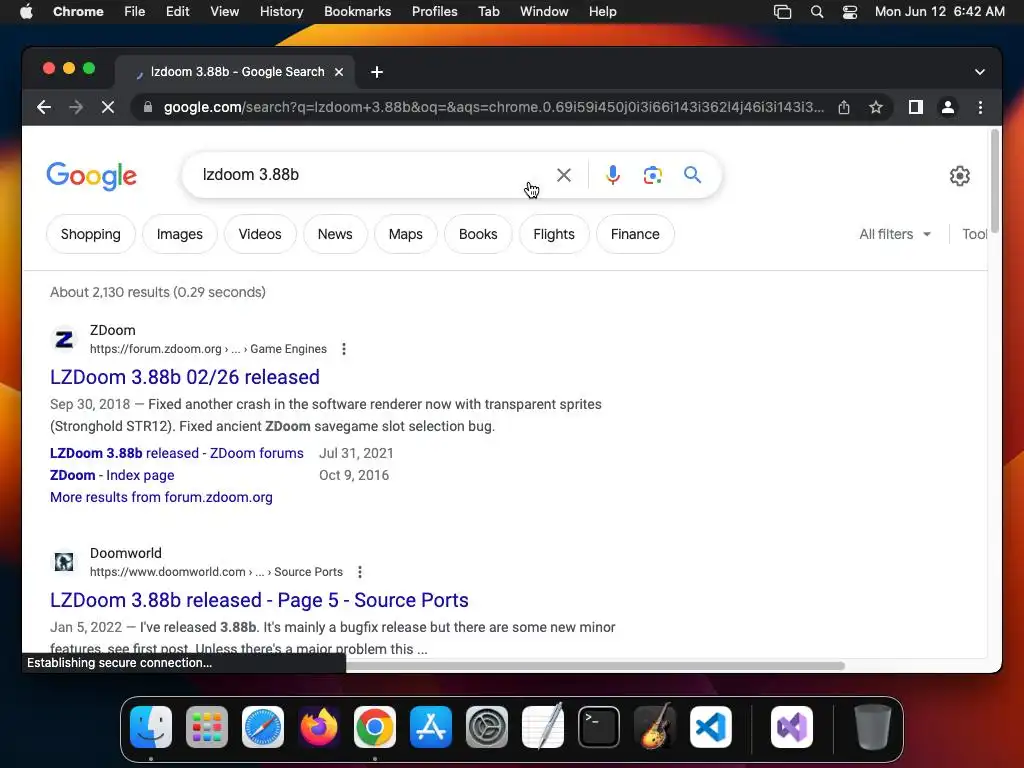The image size is (1024, 768).
Task: Open Finder from the Dock
Action: click(x=151, y=727)
